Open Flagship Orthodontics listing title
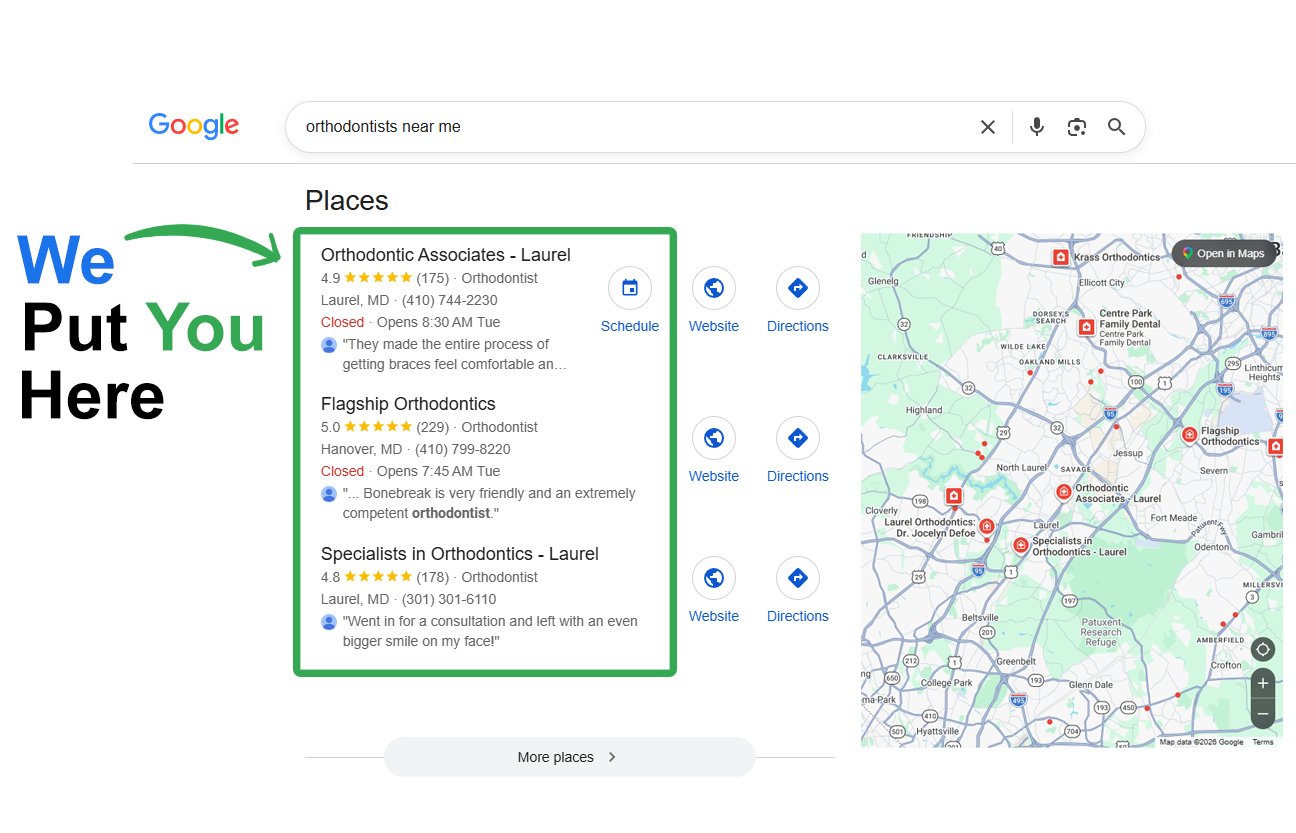This screenshot has width=1296, height=833. point(408,404)
